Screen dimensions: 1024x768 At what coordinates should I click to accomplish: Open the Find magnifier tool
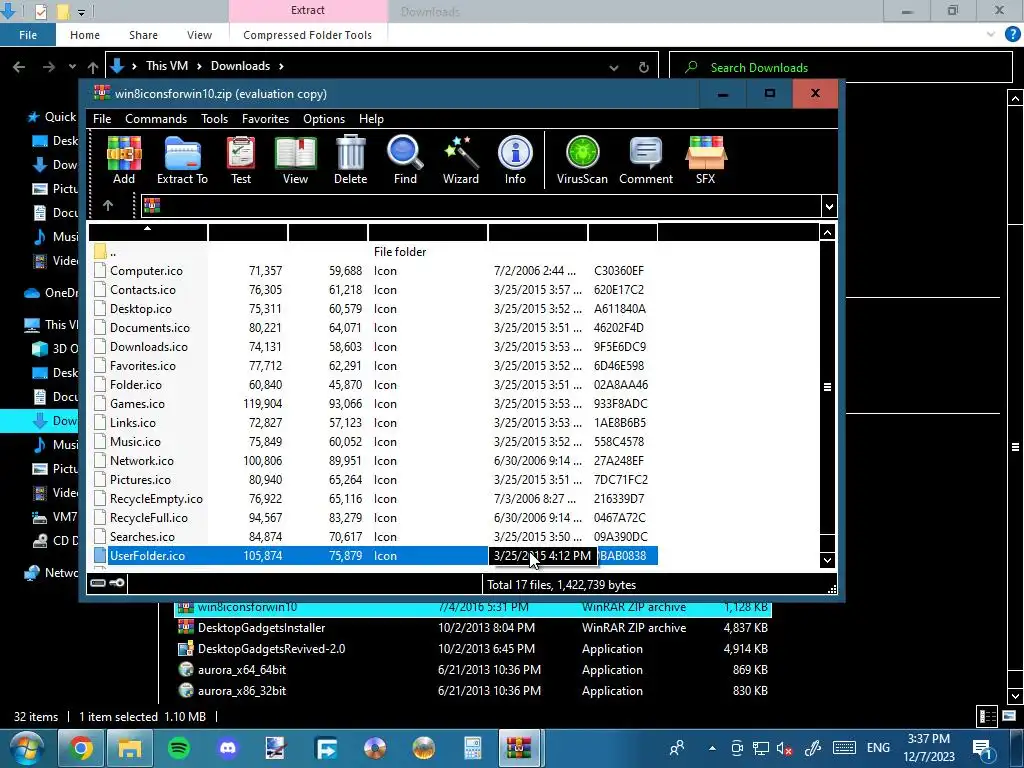(405, 160)
